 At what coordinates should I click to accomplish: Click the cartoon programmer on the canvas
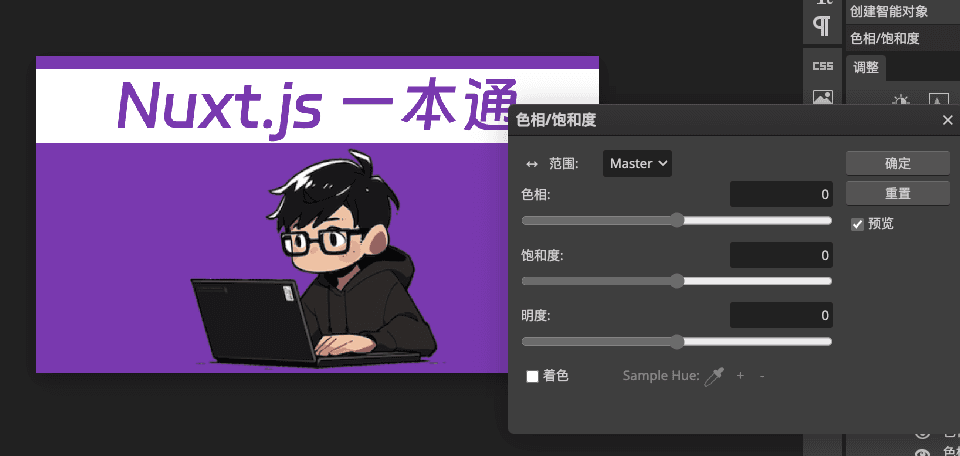click(315, 259)
